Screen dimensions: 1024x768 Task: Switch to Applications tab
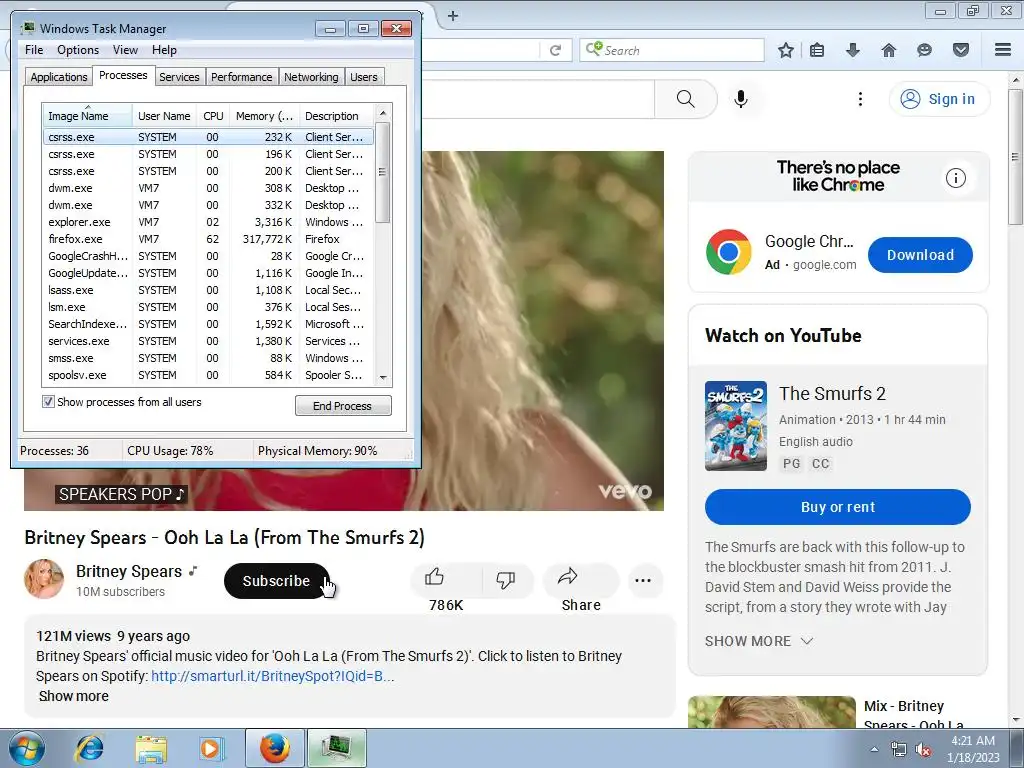[x=59, y=77]
